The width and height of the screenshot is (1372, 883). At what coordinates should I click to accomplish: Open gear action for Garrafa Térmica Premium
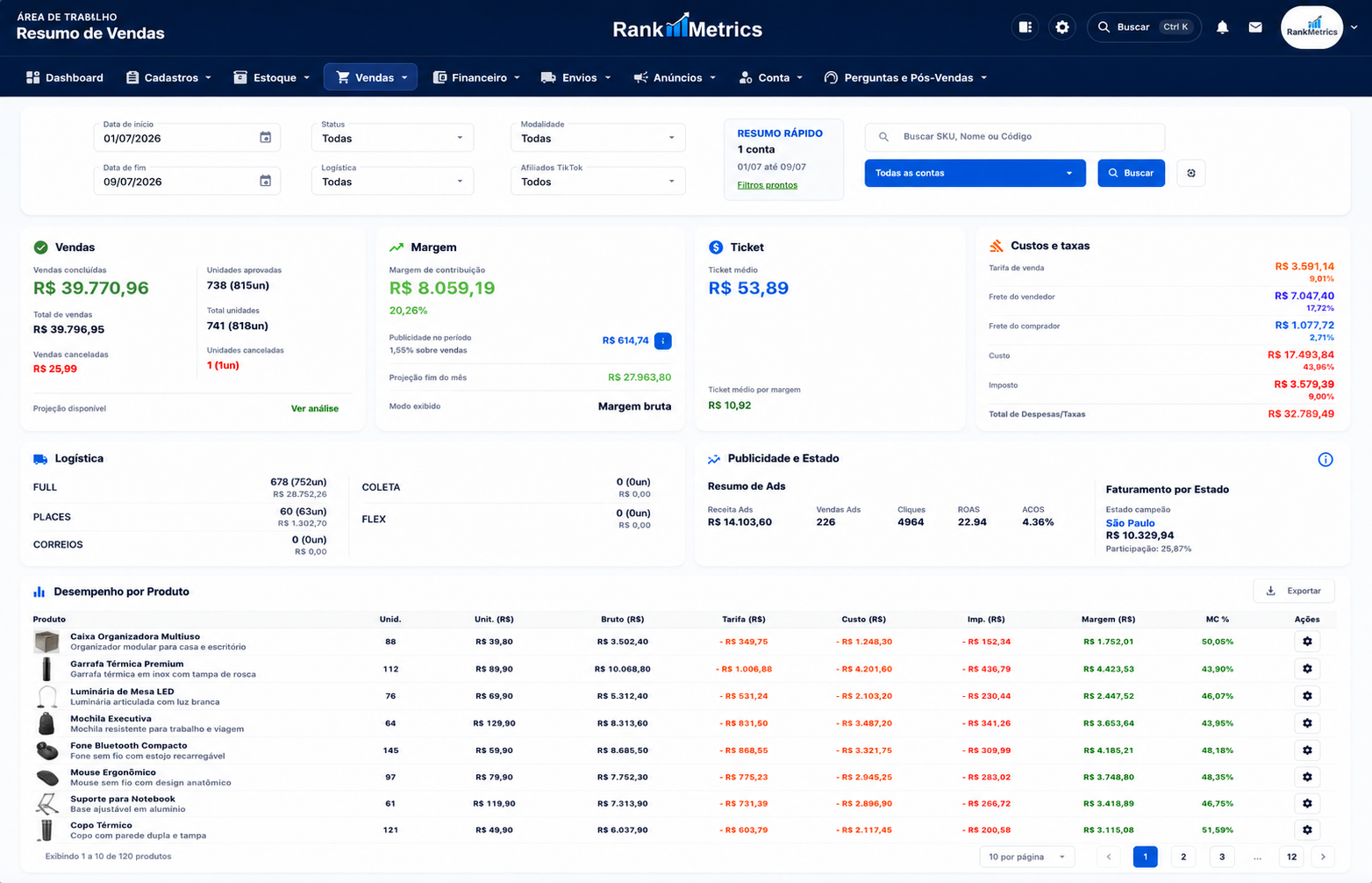(x=1307, y=669)
